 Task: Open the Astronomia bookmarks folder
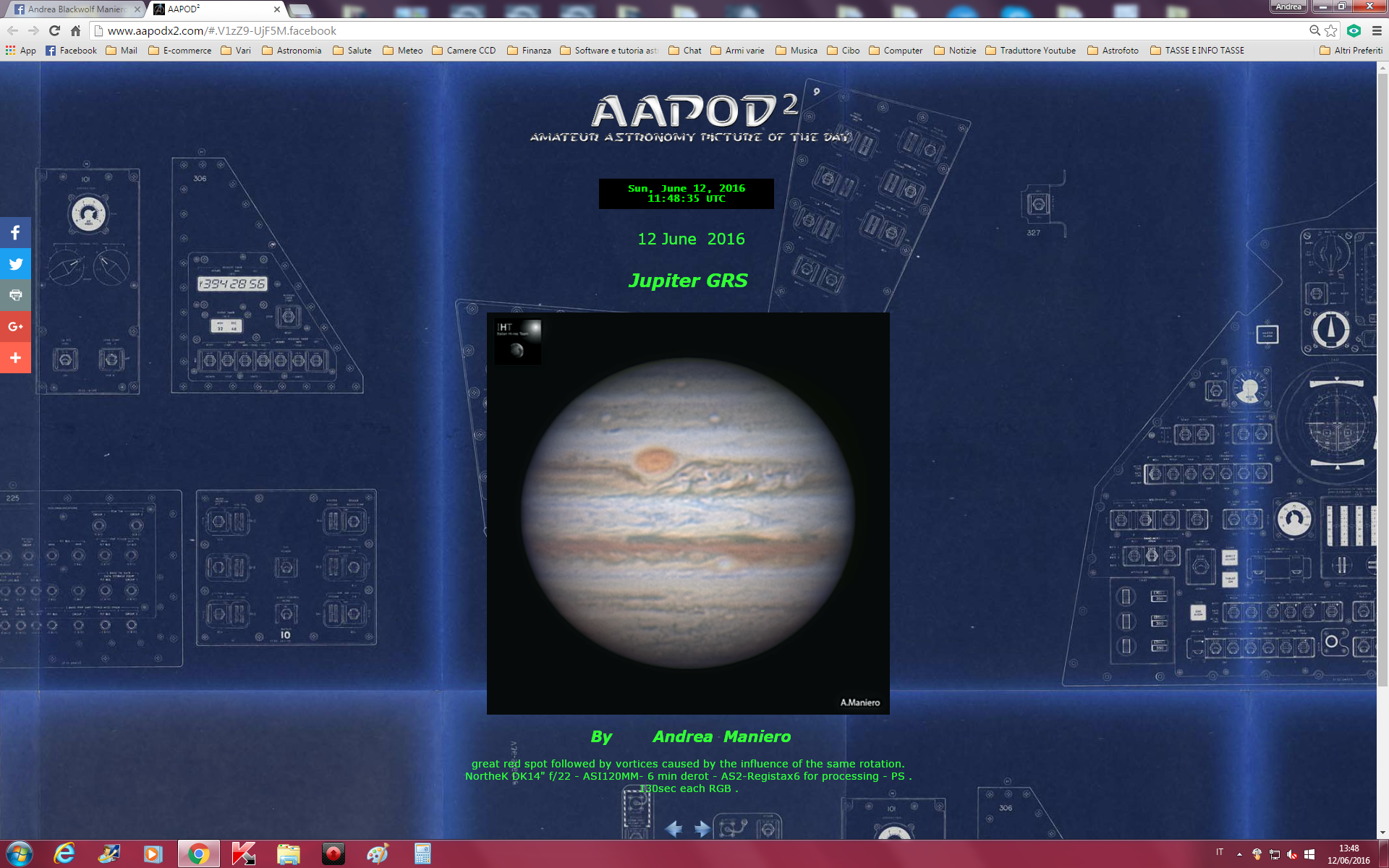coord(292,51)
